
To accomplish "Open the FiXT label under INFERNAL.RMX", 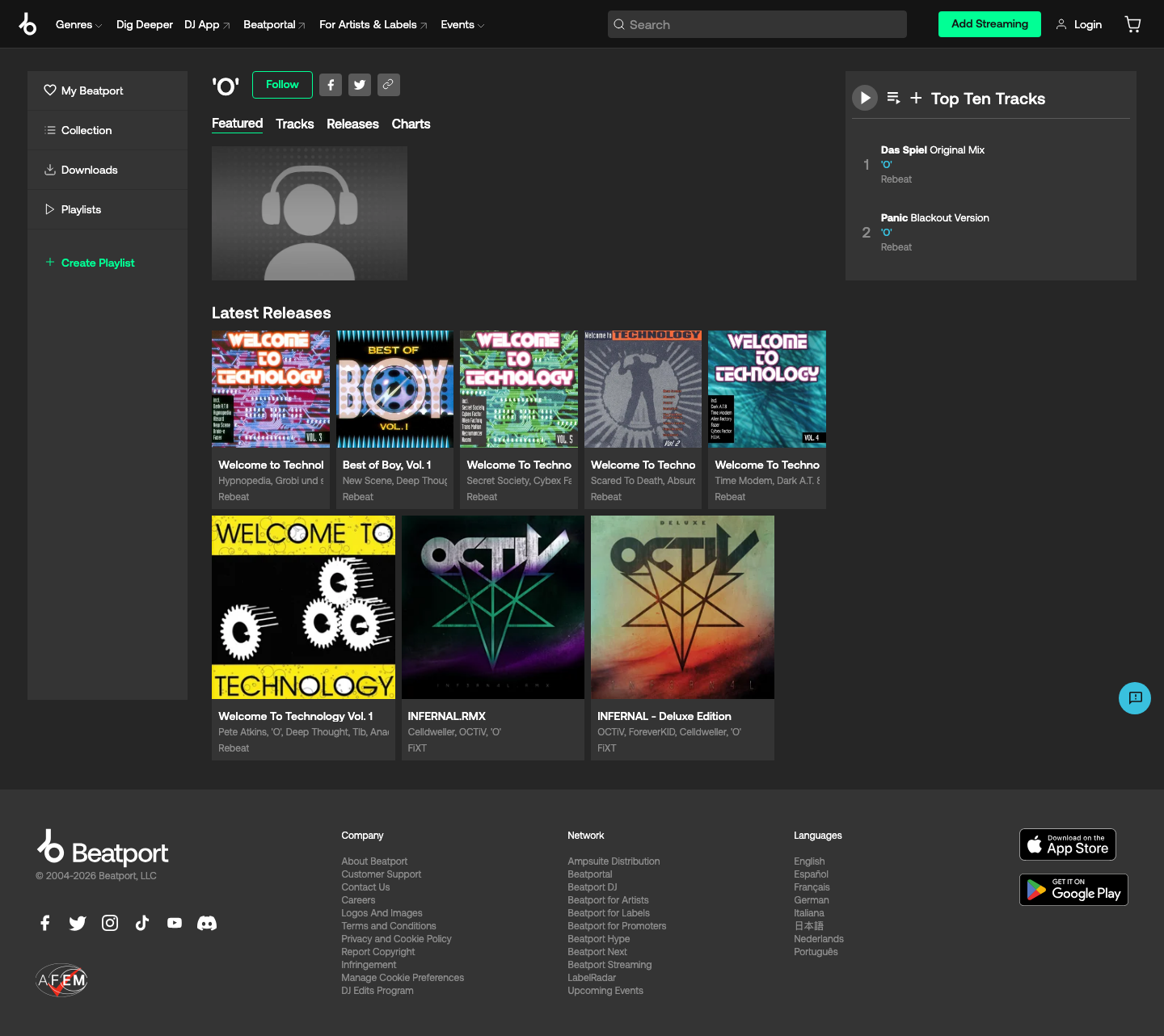I will 417,748.
